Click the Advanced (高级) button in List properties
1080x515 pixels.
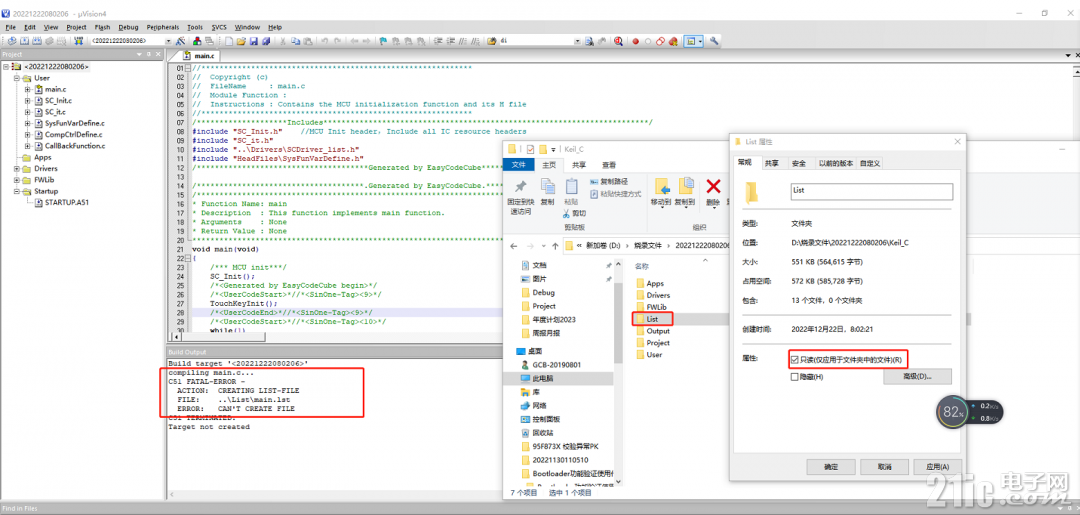917,377
